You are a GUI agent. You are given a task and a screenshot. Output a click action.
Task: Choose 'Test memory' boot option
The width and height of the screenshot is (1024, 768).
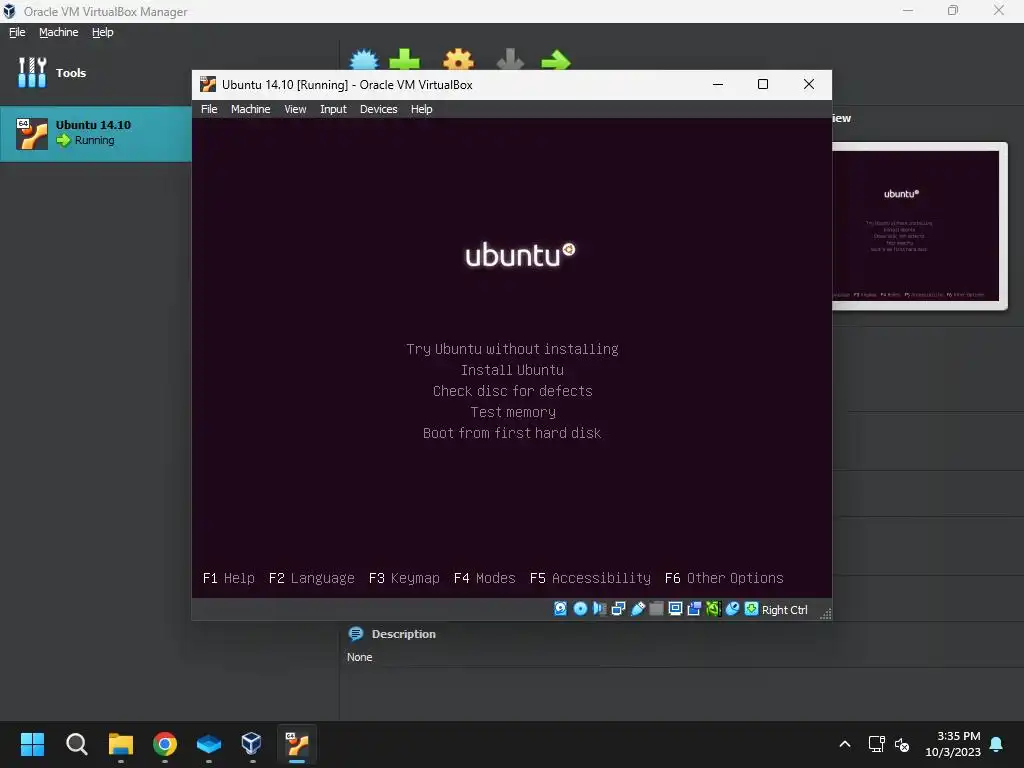513,412
